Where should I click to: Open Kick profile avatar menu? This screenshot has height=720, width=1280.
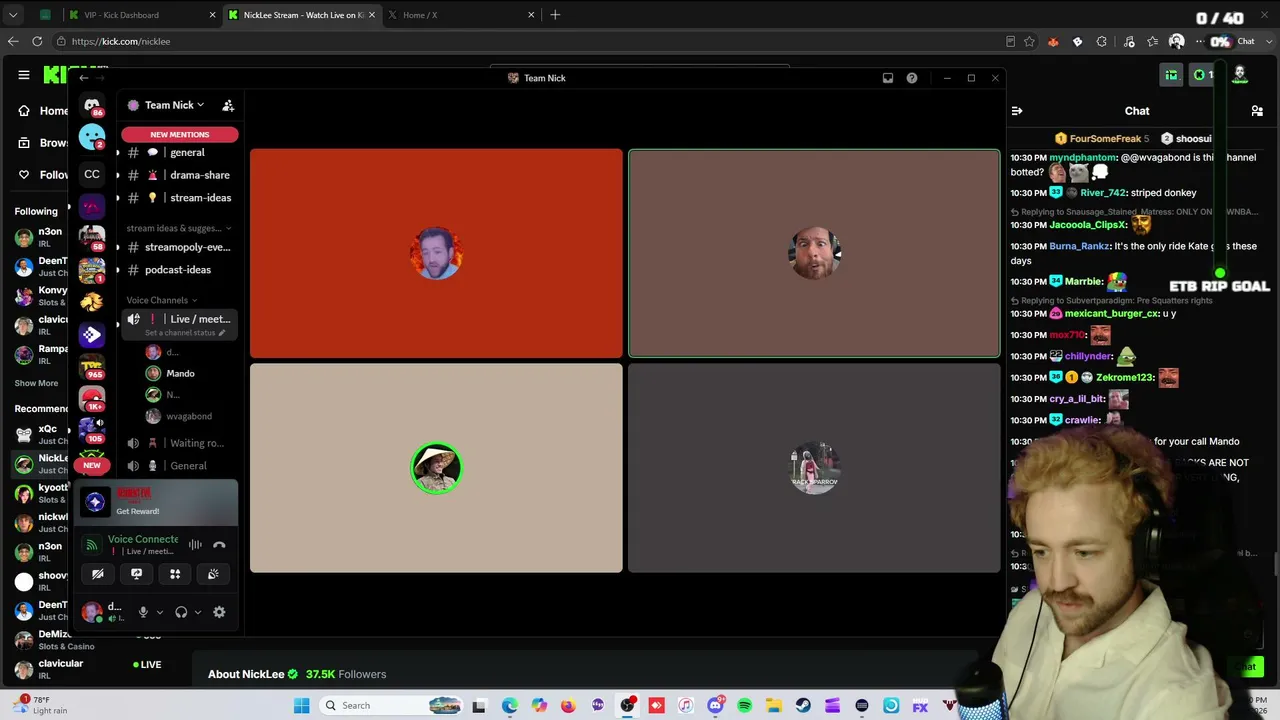(x=1240, y=74)
